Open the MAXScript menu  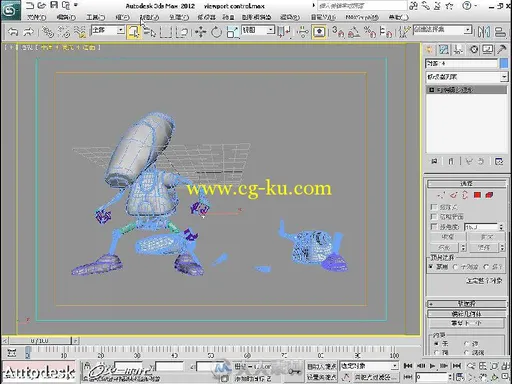362,17
